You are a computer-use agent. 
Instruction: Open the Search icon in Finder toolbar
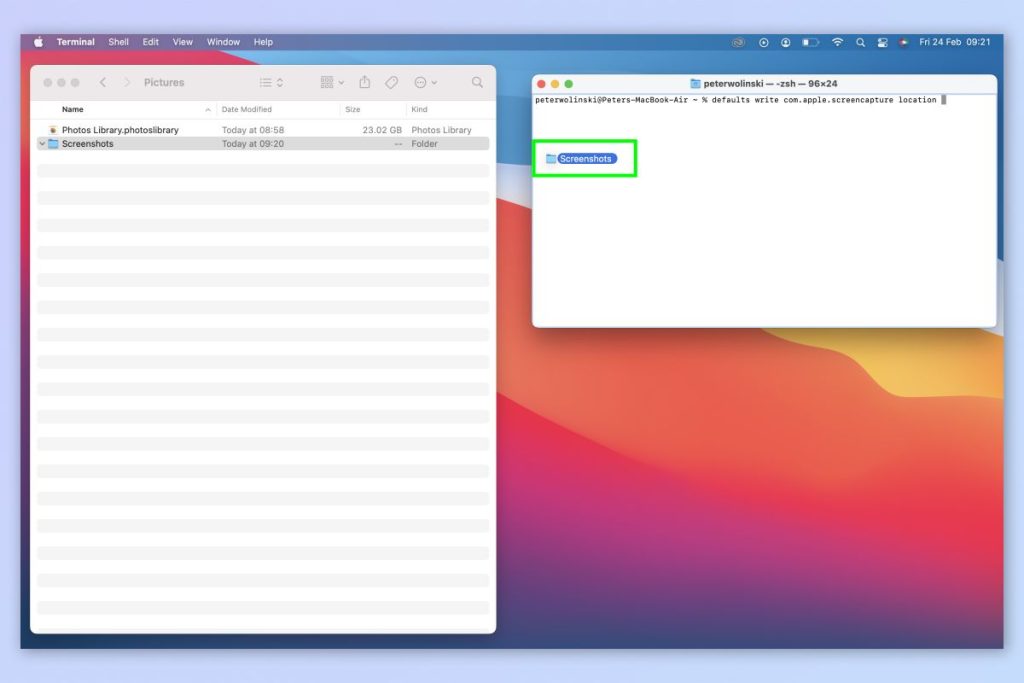(477, 82)
